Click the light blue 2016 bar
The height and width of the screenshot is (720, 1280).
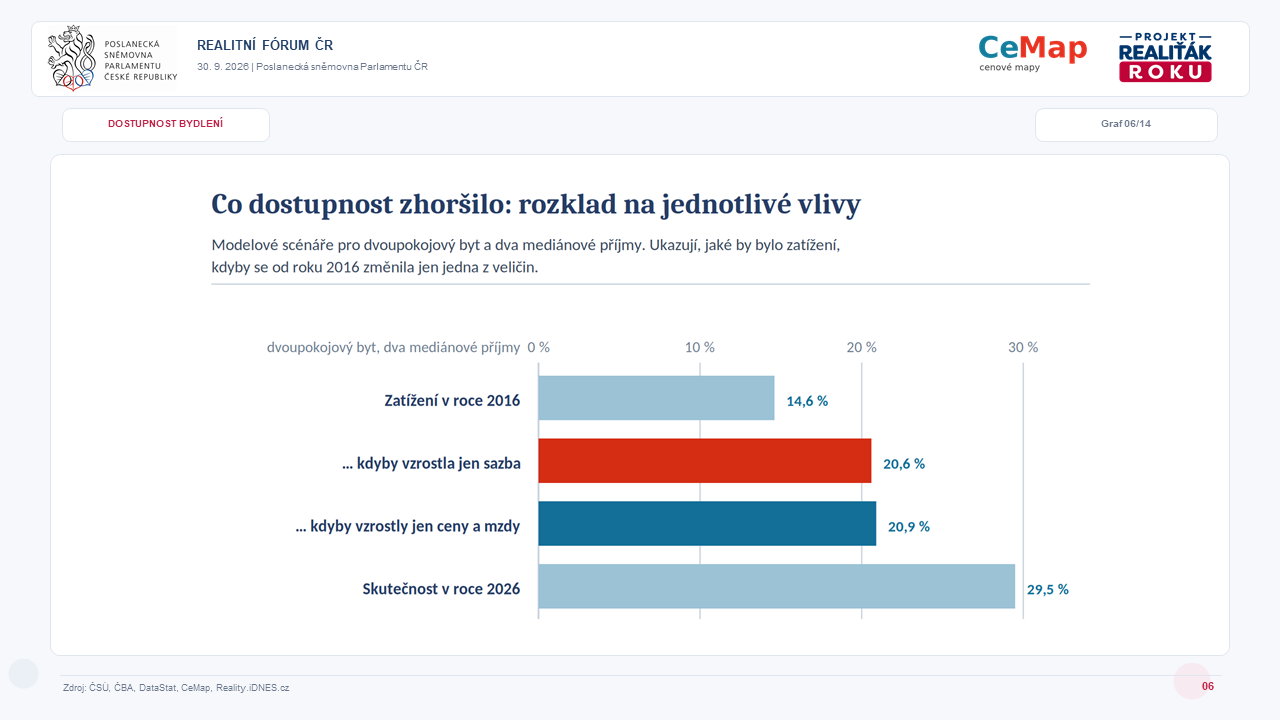click(x=656, y=398)
